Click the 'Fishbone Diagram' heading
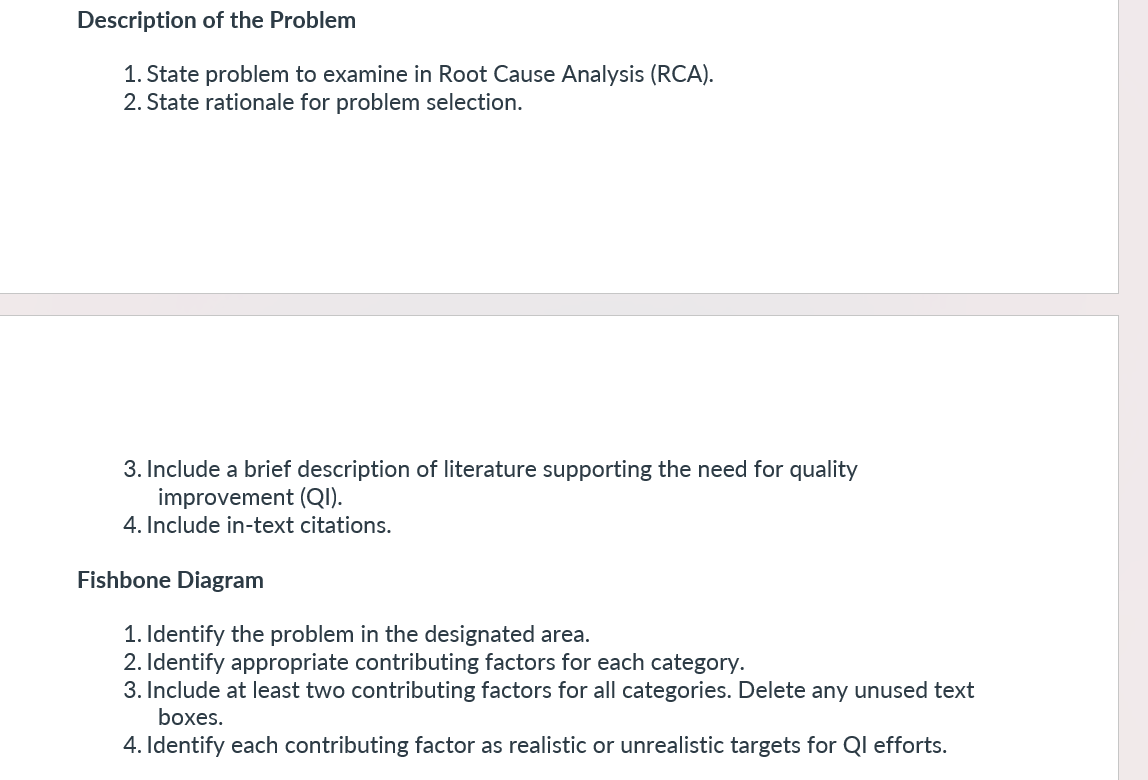 (x=171, y=580)
